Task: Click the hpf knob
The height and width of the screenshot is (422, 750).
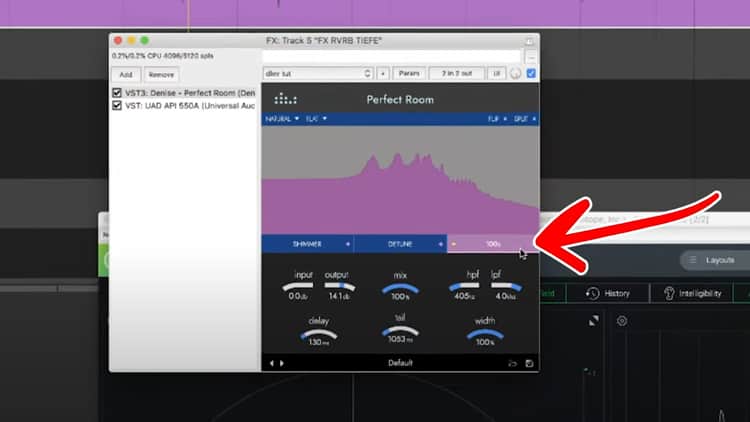Action: click(x=464, y=286)
